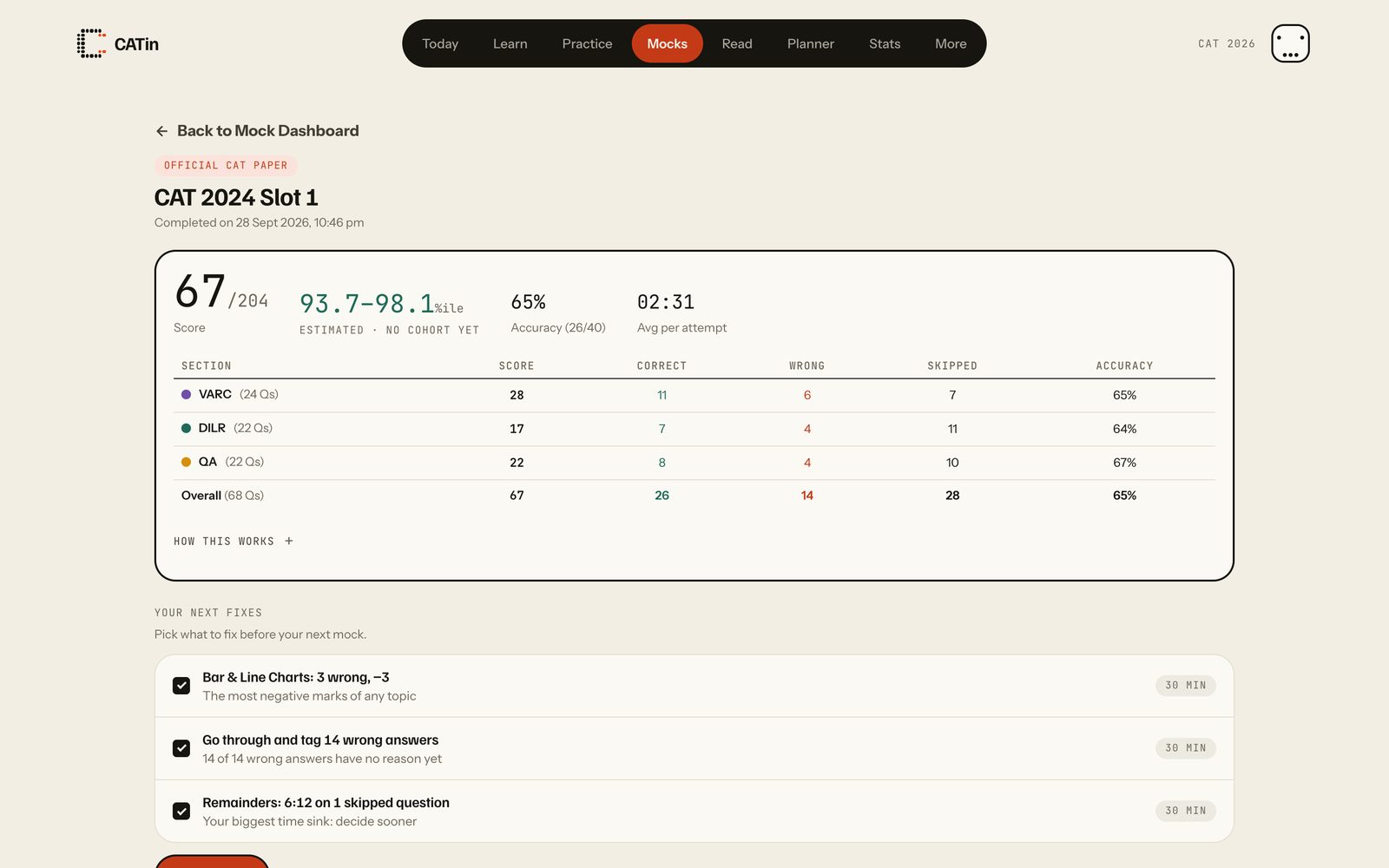Click the ACCURACY column header

point(1124,366)
